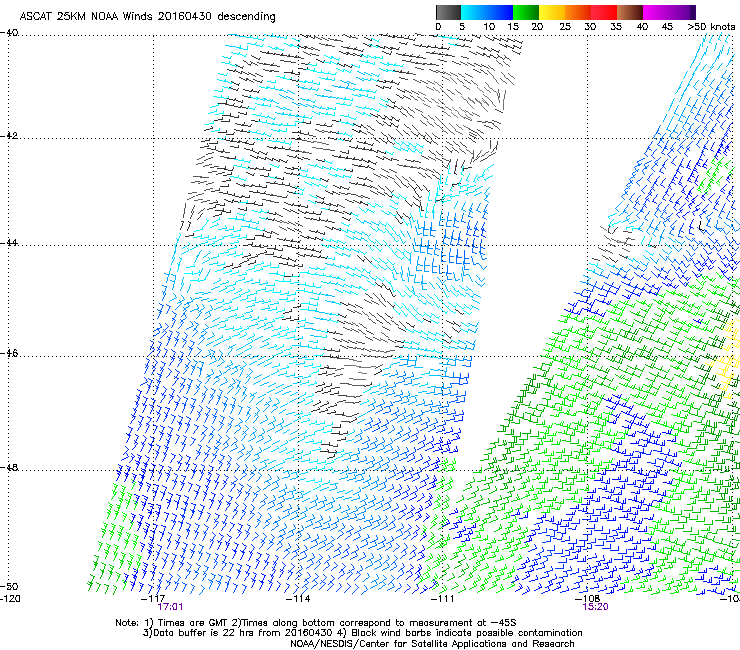Click the '-114' longitude axis label
The image size is (740, 650).
[298, 599]
